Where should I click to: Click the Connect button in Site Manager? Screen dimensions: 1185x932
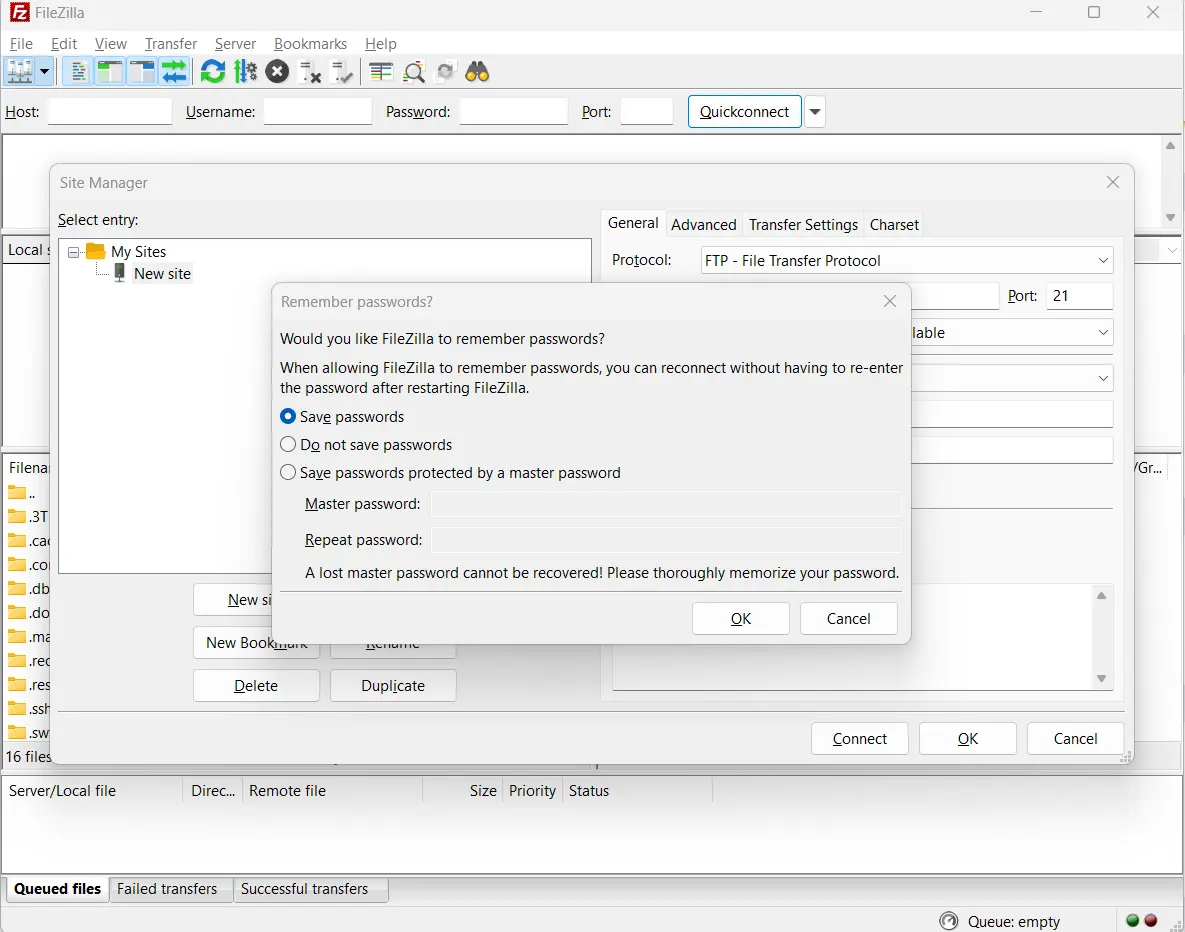click(859, 738)
